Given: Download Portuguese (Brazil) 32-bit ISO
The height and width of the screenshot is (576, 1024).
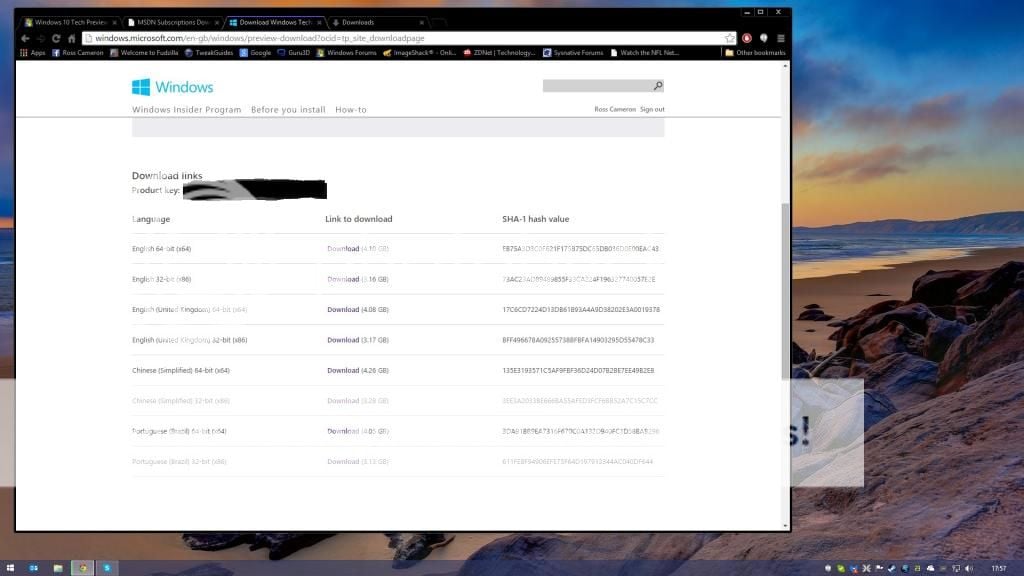Looking at the screenshot, I should [x=343, y=462].
